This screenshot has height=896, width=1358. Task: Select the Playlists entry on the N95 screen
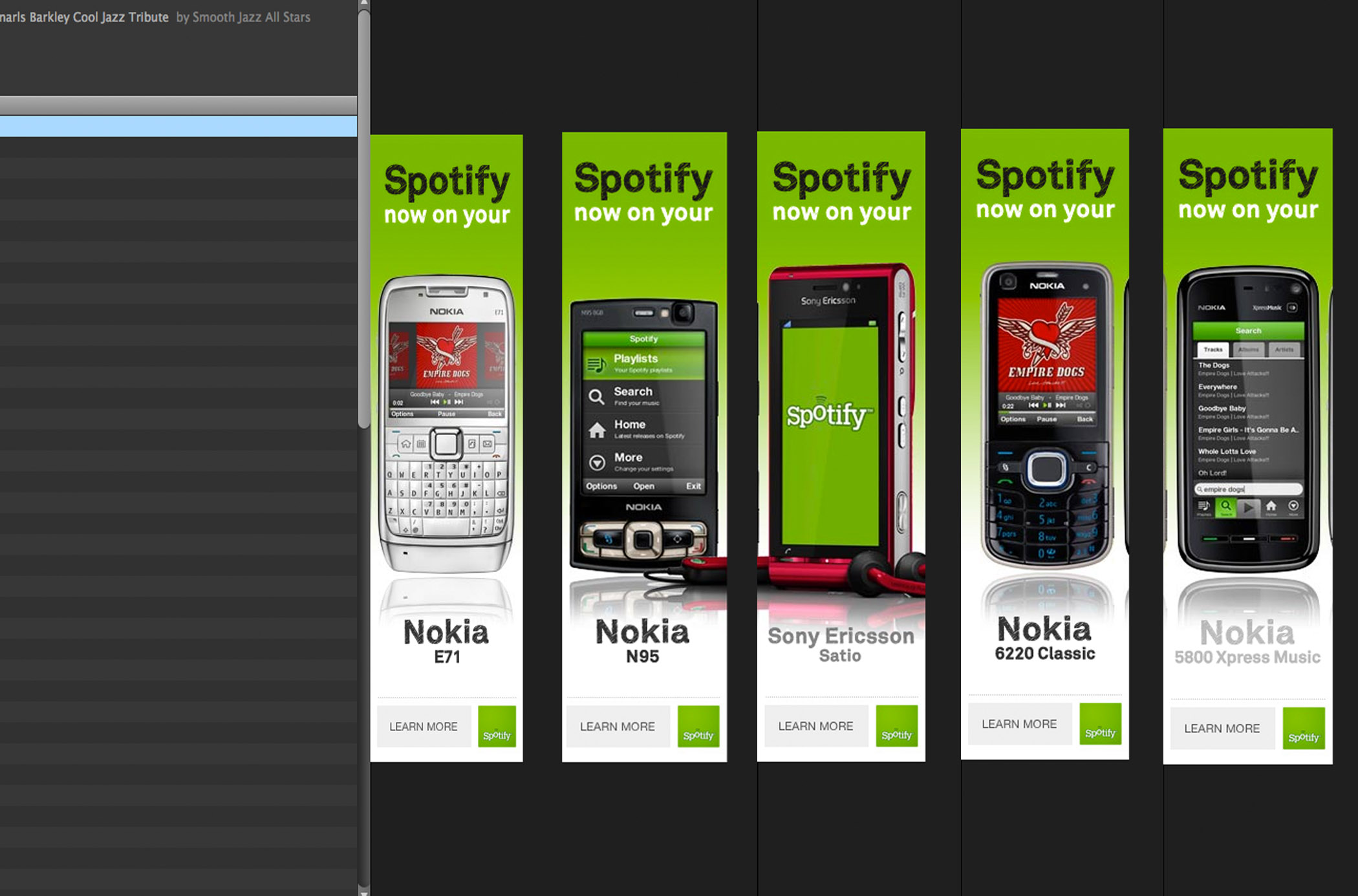(644, 363)
